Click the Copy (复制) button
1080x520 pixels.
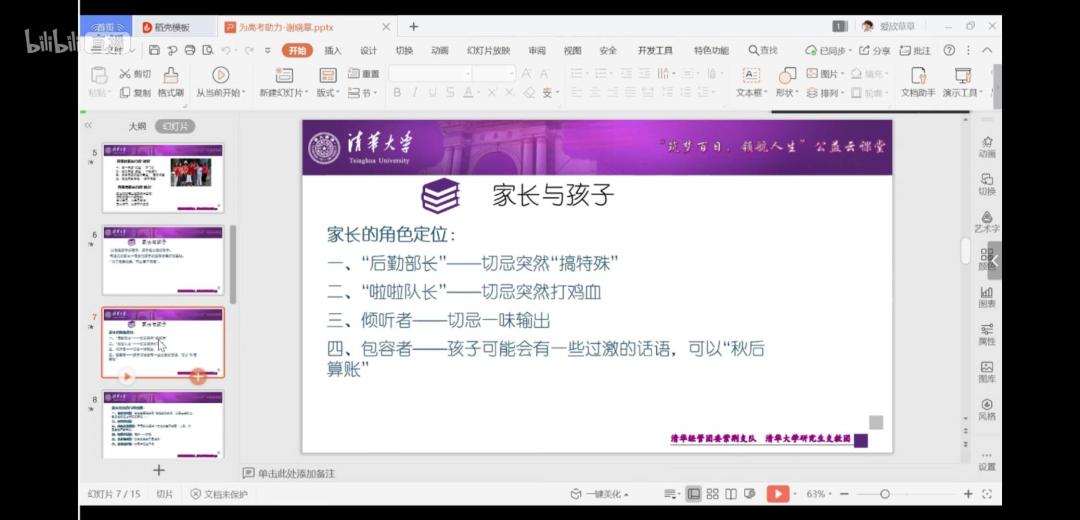click(135, 92)
